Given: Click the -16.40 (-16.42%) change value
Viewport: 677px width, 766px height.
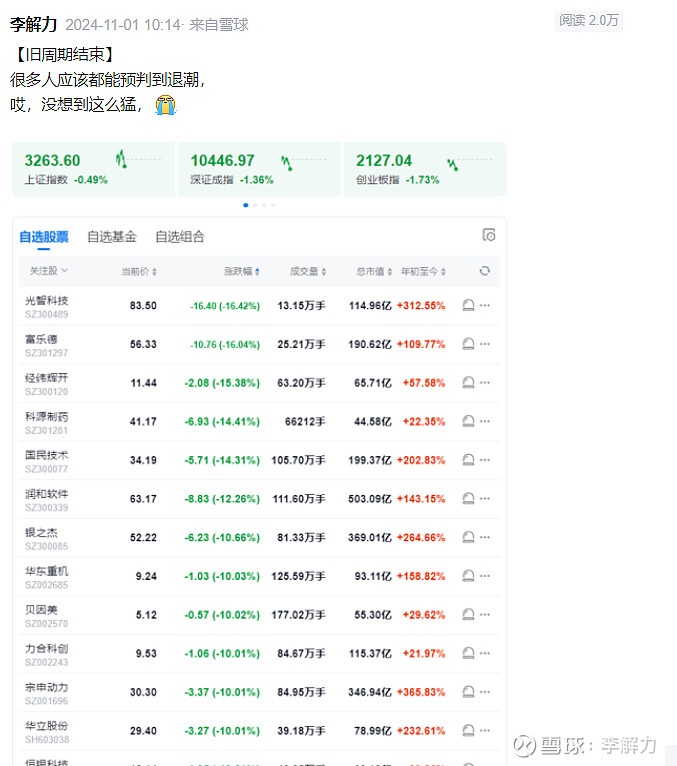Looking at the screenshot, I should [225, 306].
